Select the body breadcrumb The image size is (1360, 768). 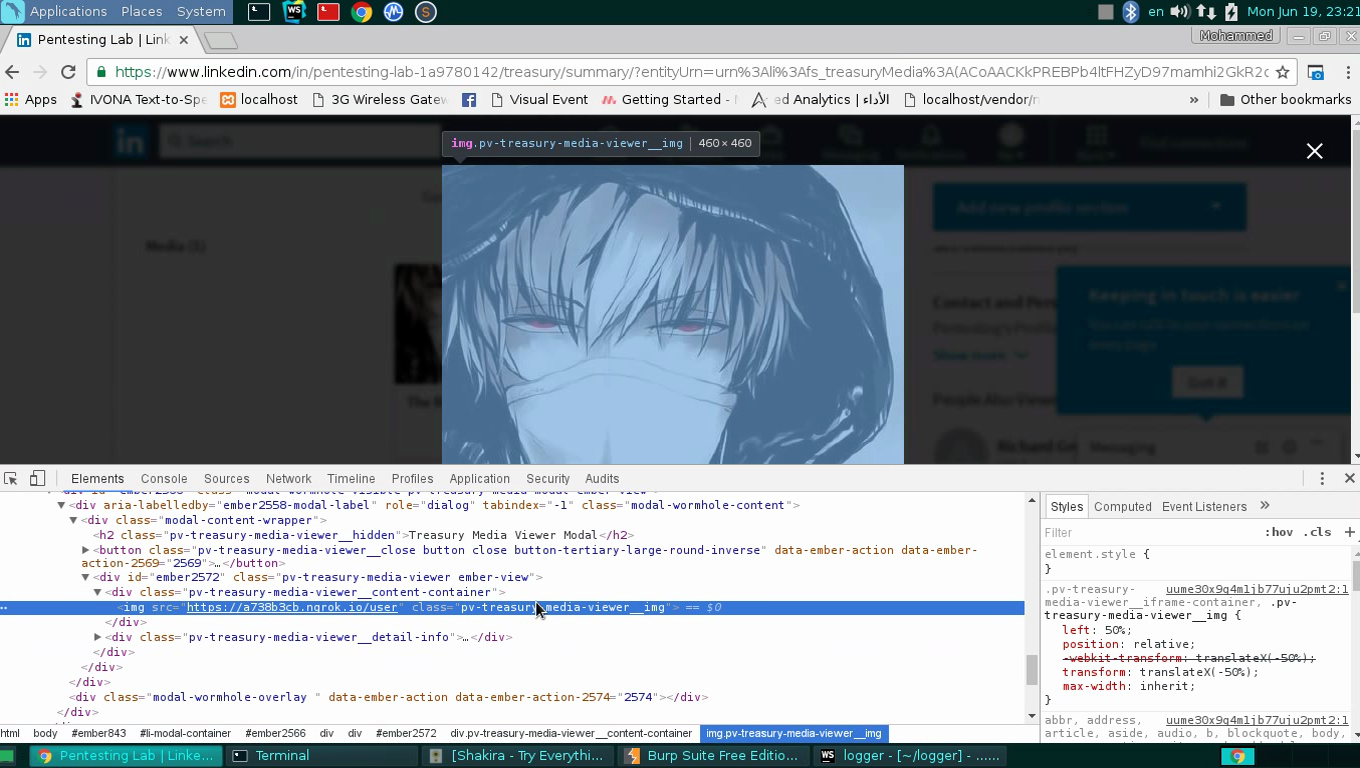click(45, 733)
